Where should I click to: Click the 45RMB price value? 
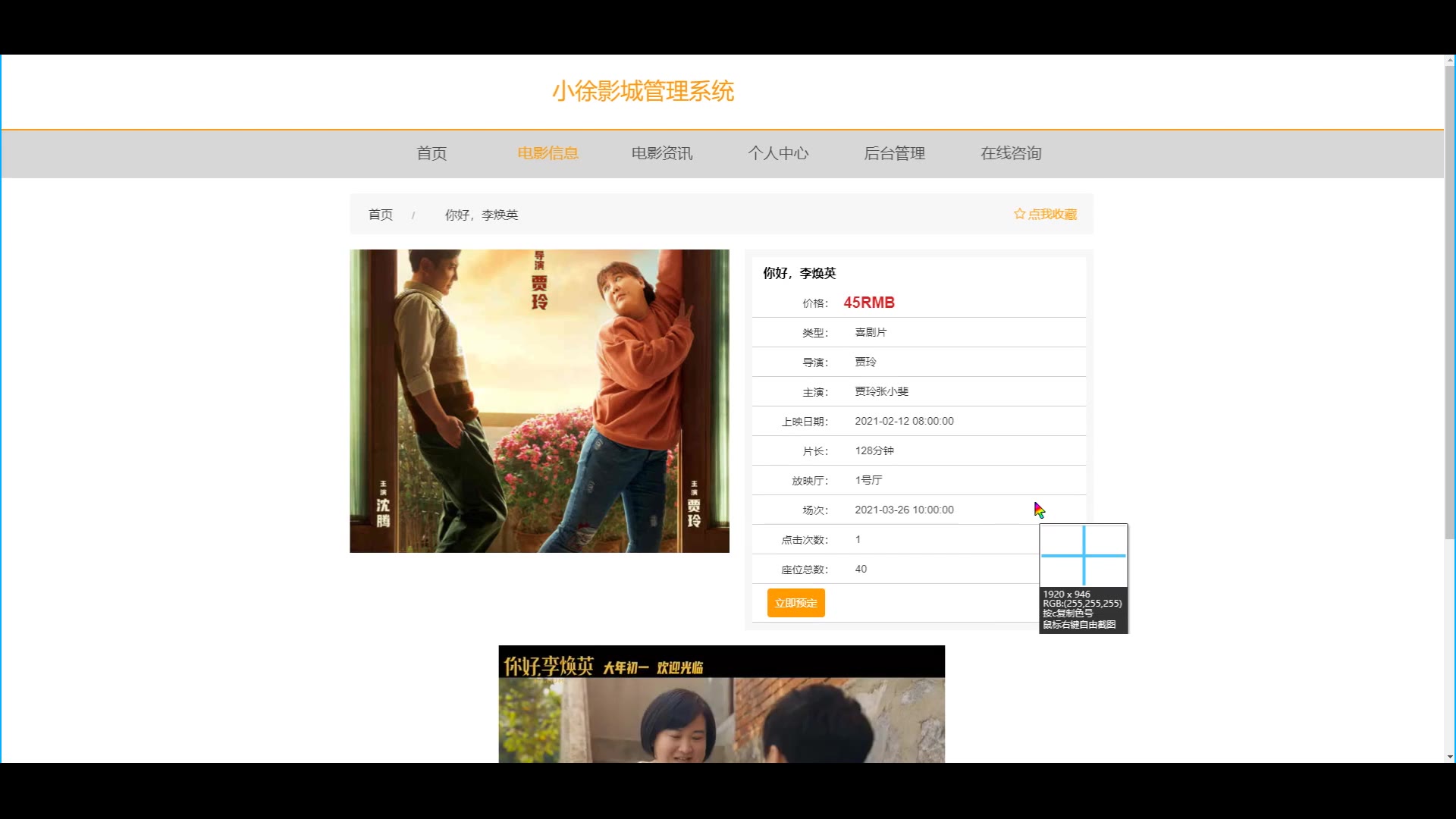[x=869, y=303]
